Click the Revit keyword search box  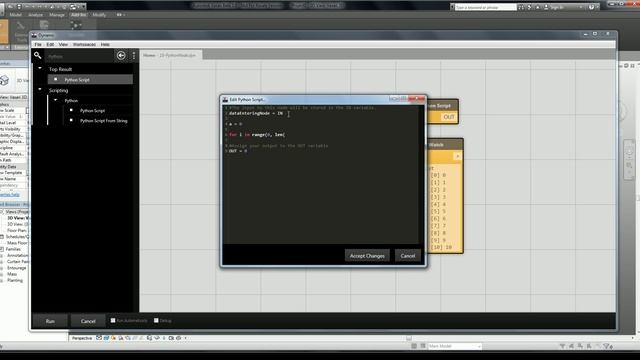point(485,7)
